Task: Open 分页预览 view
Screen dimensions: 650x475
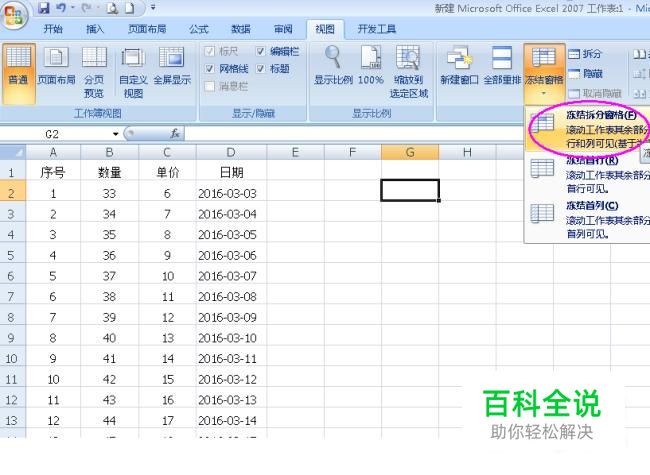Action: (94, 73)
